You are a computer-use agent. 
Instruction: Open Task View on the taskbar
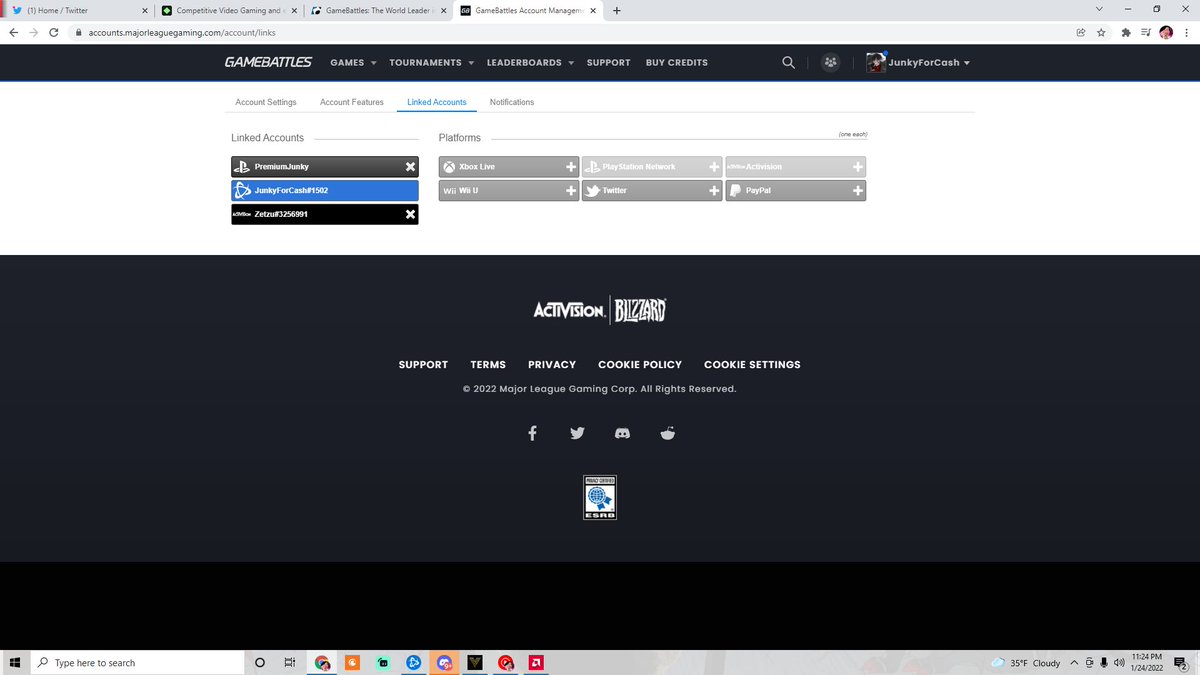289,662
